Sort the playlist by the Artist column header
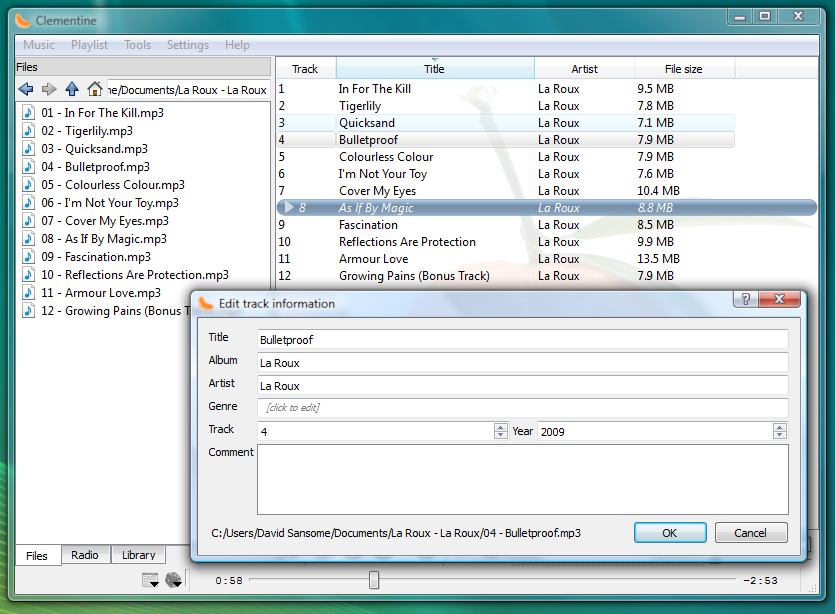This screenshot has height=614, width=835. click(584, 69)
